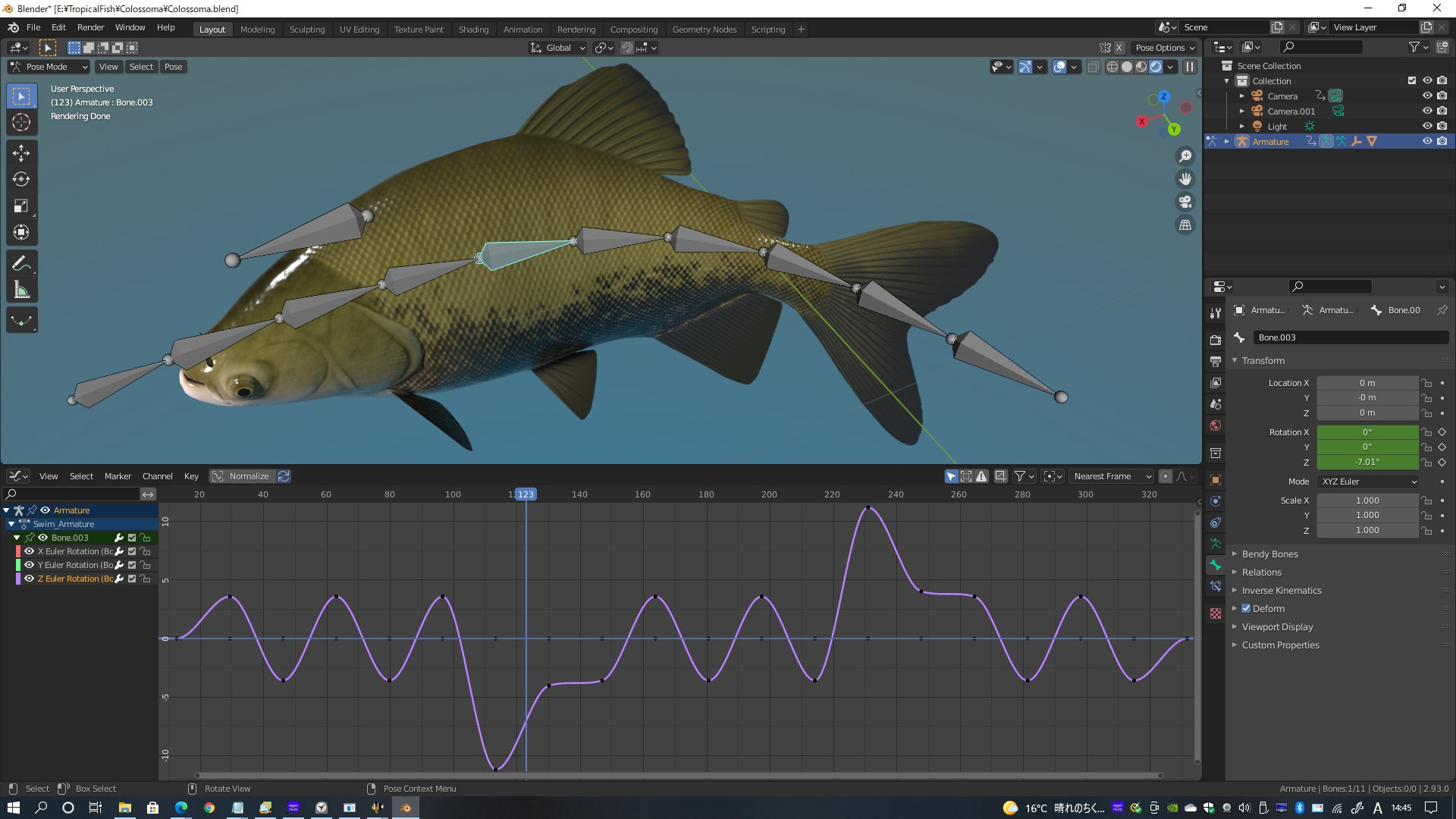Switch perspective/orthographic grid icon
The image size is (1456, 819).
(1185, 225)
